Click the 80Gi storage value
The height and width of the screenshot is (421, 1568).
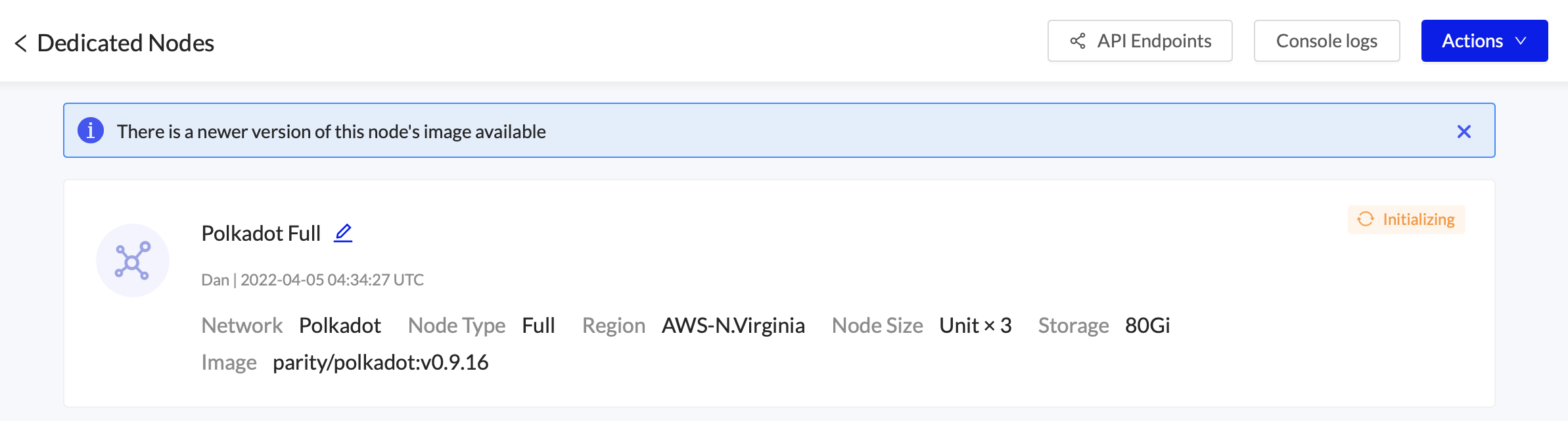1147,326
